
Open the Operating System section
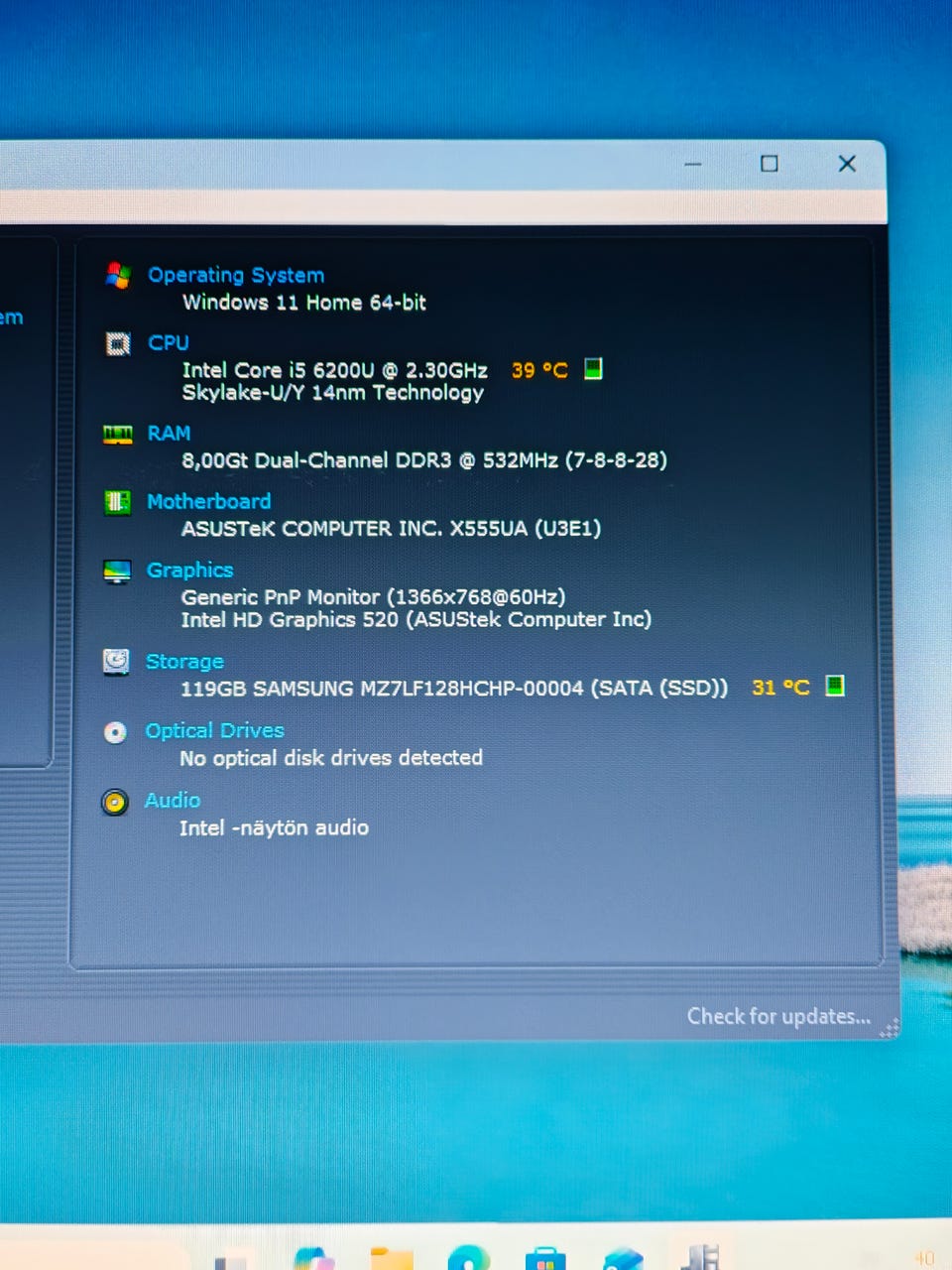[236, 275]
